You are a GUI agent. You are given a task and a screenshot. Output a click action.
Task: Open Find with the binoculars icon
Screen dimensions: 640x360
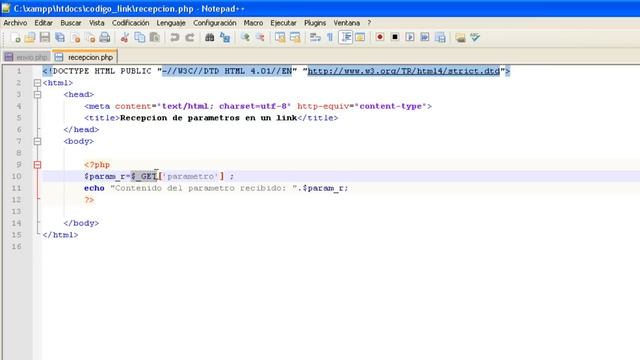pyautogui.click(x=209, y=38)
